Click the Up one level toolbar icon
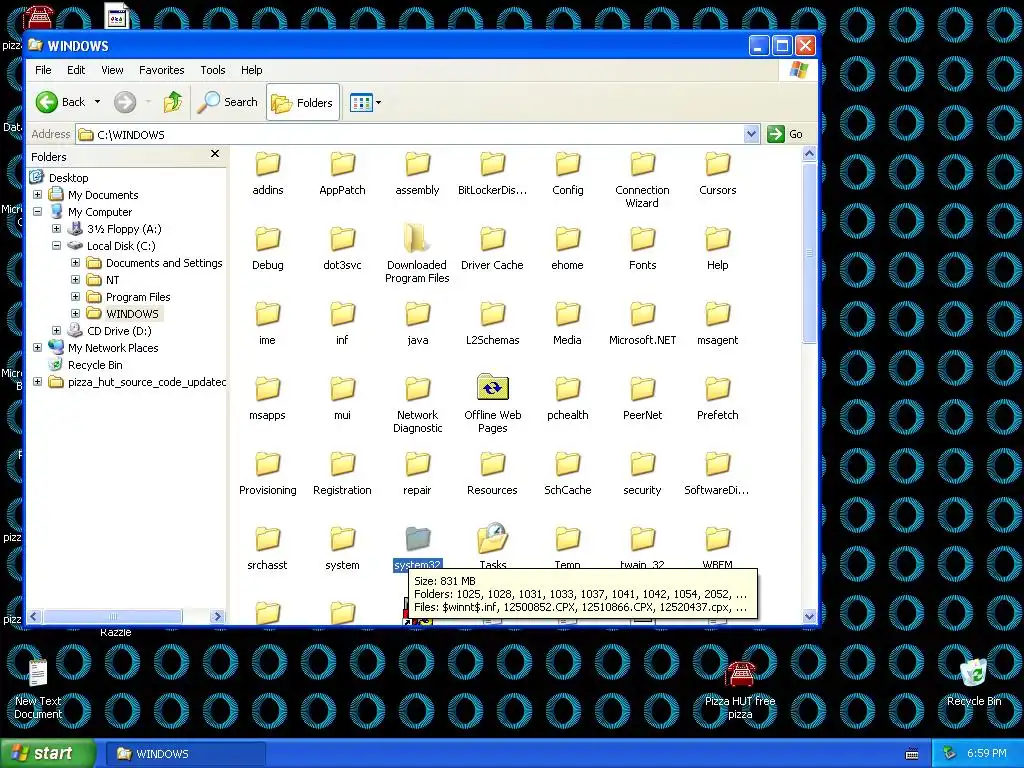This screenshot has height=768, width=1024. click(x=173, y=102)
